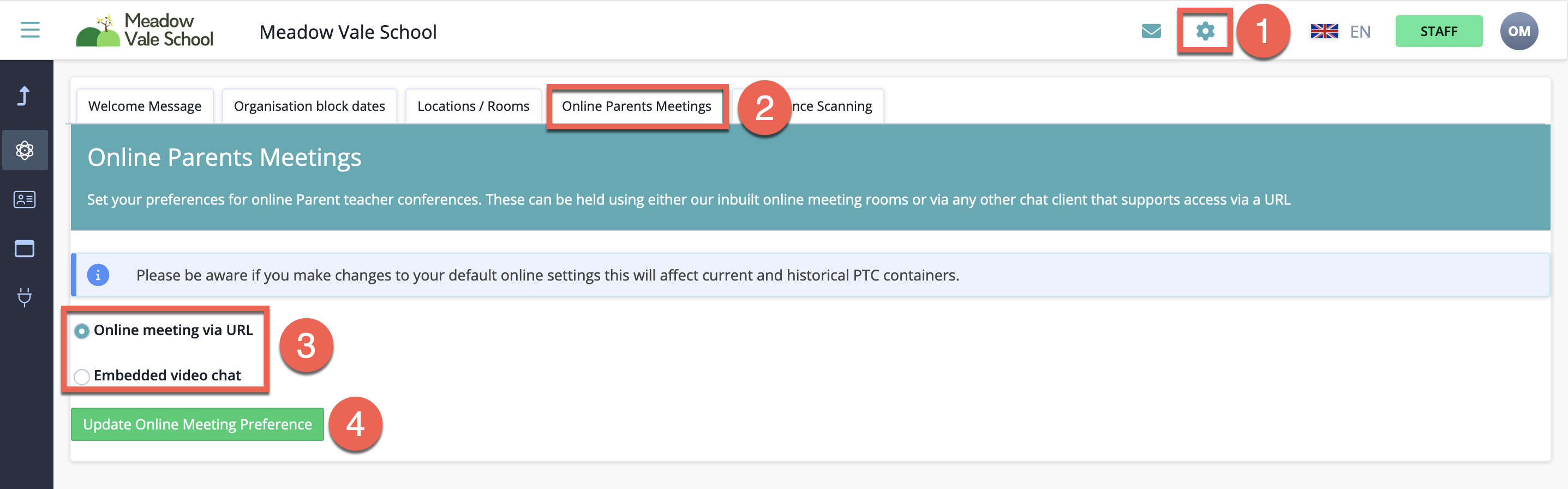The image size is (1568, 489).
Task: Open the ID card sidebar icon
Action: tap(25, 199)
